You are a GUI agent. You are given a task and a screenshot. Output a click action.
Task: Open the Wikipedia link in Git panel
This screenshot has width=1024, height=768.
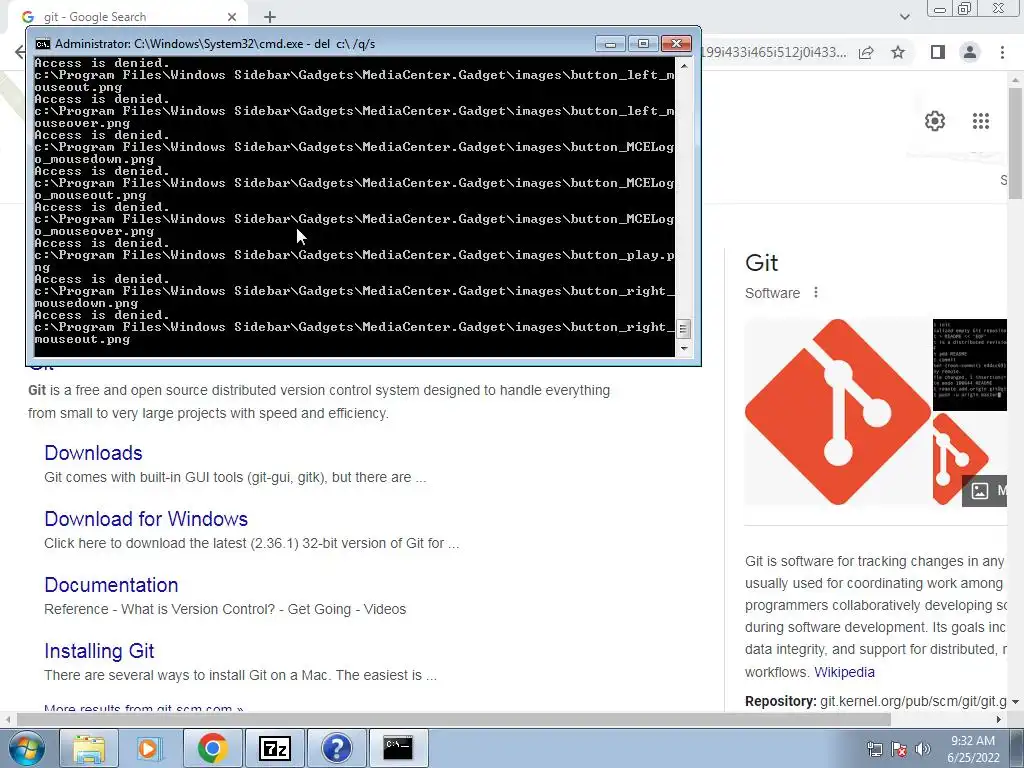point(844,672)
